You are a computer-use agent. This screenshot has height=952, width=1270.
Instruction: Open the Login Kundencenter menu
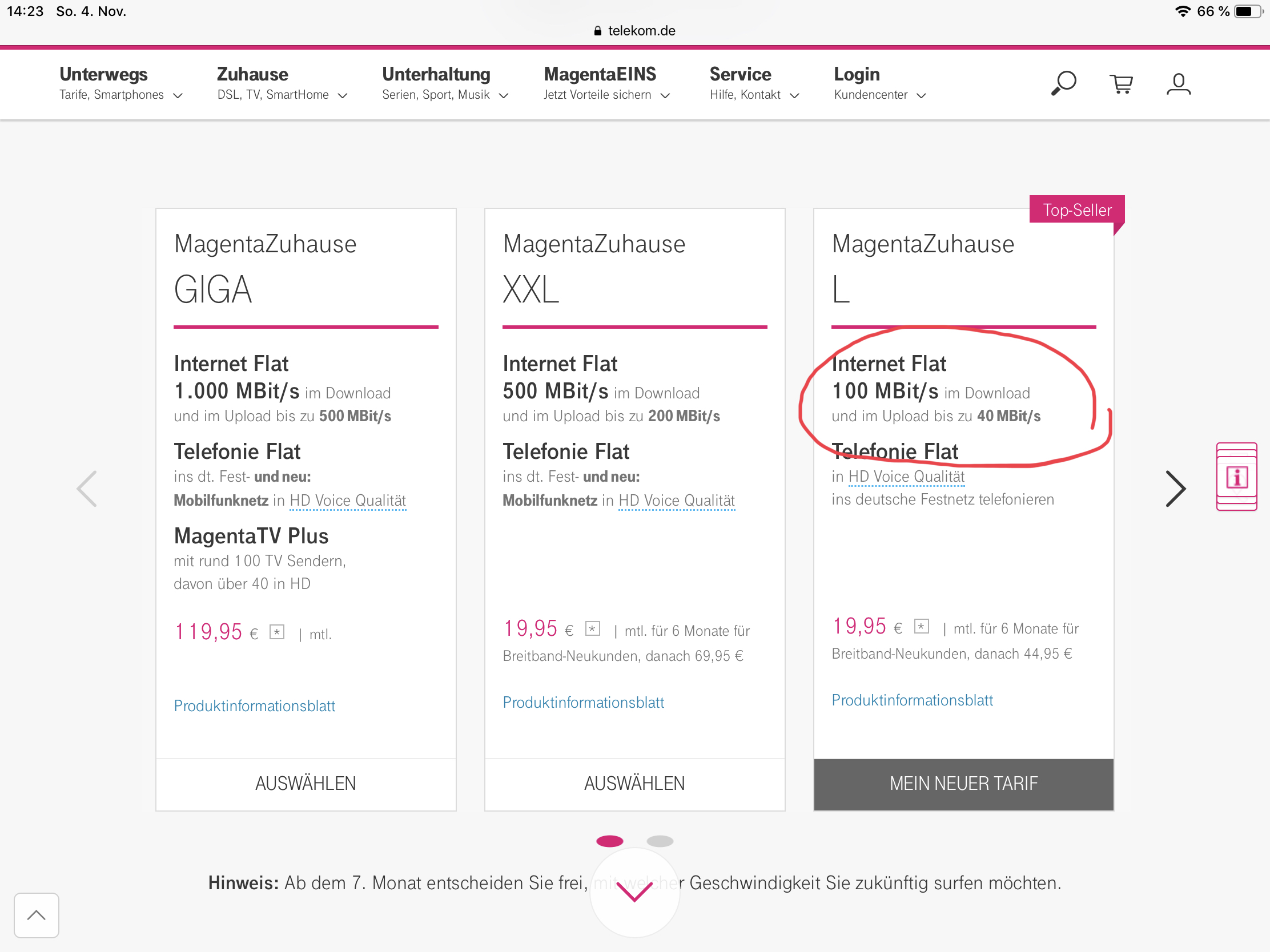879,83
